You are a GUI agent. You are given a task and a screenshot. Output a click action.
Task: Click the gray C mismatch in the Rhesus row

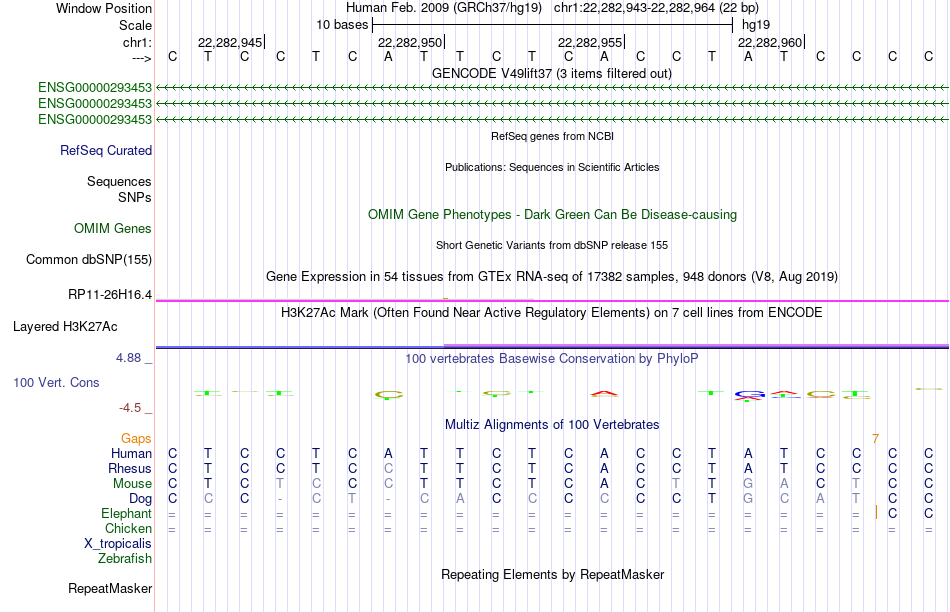pos(388,468)
